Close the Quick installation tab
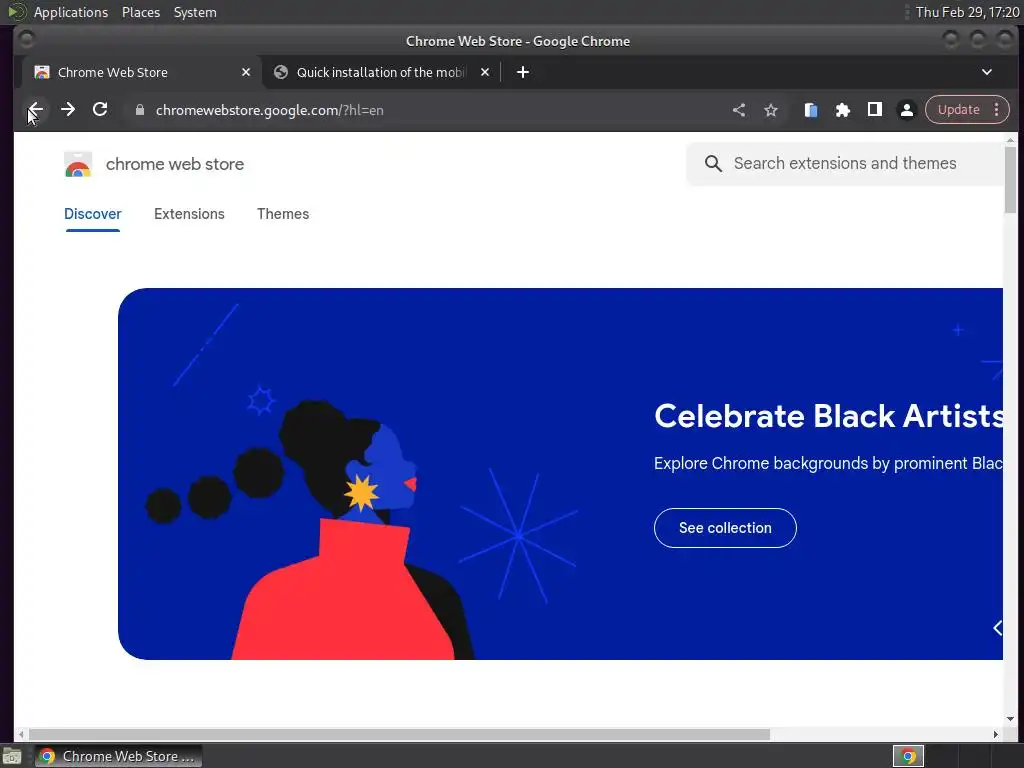 [485, 72]
